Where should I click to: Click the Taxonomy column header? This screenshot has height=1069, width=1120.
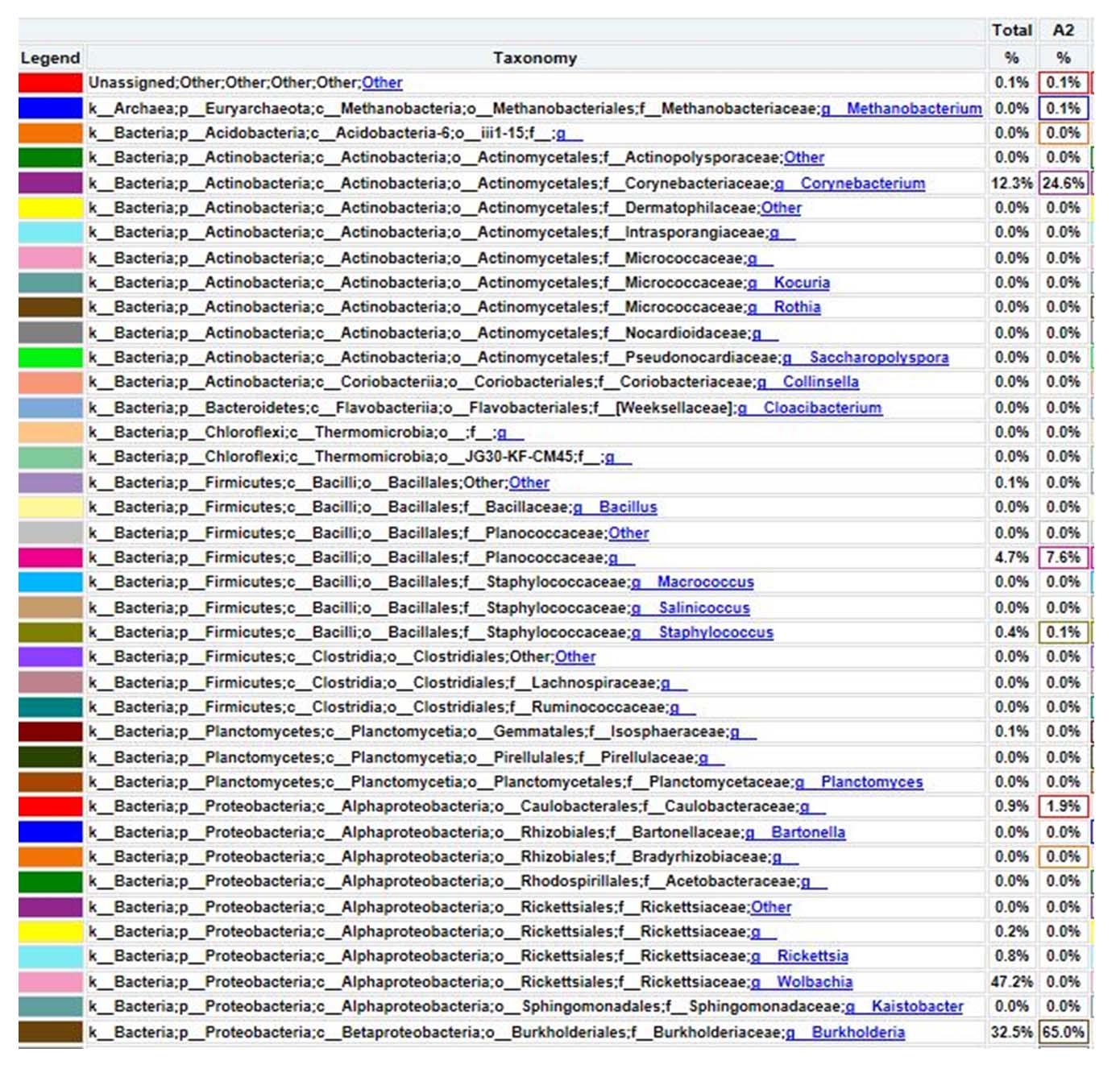click(x=535, y=58)
